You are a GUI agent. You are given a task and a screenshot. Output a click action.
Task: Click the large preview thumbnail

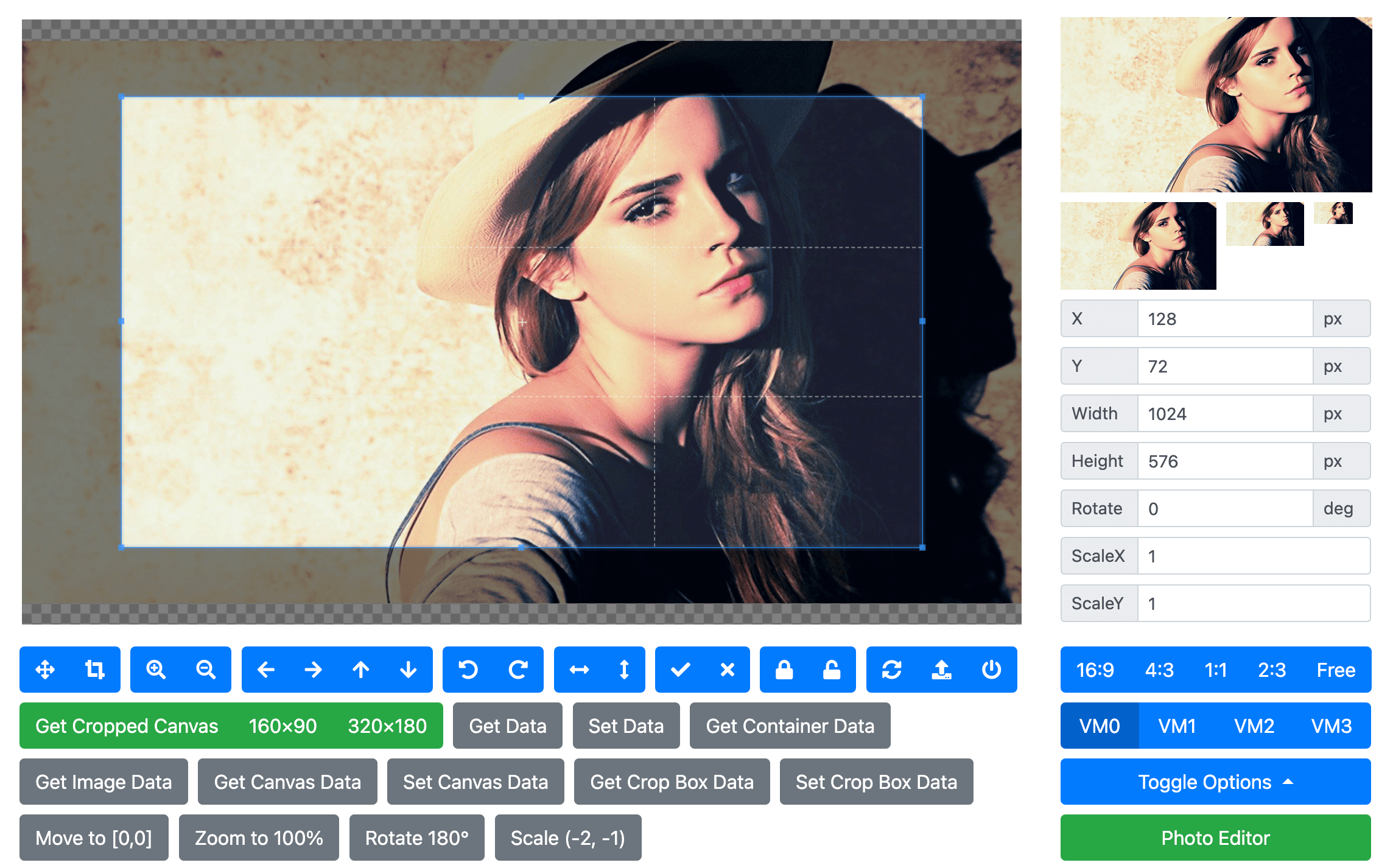[x=1216, y=105]
